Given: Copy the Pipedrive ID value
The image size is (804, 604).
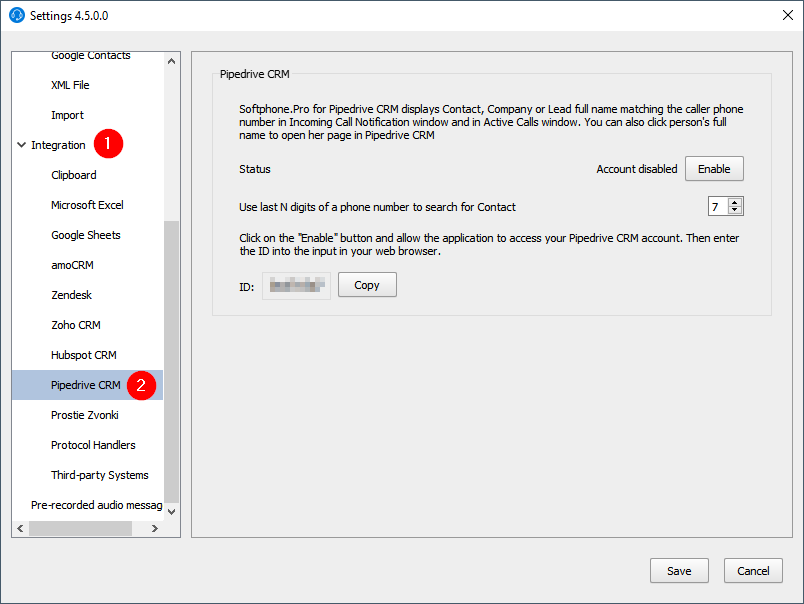Looking at the screenshot, I should (366, 284).
